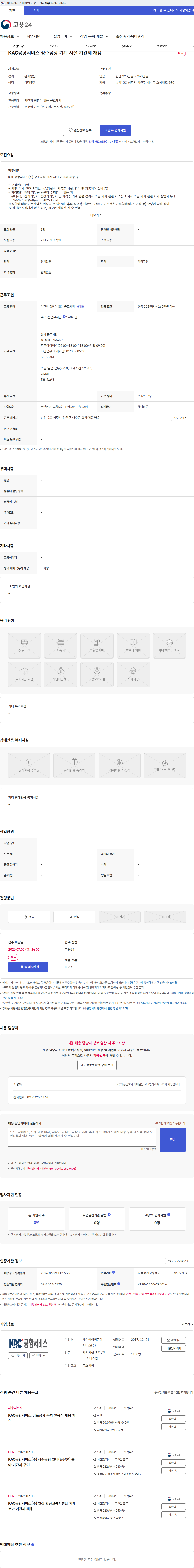Viewport: 194px width, 1568px height.
Task: Click the 직원대출제도 welfare icon
Action: tap(60, 674)
